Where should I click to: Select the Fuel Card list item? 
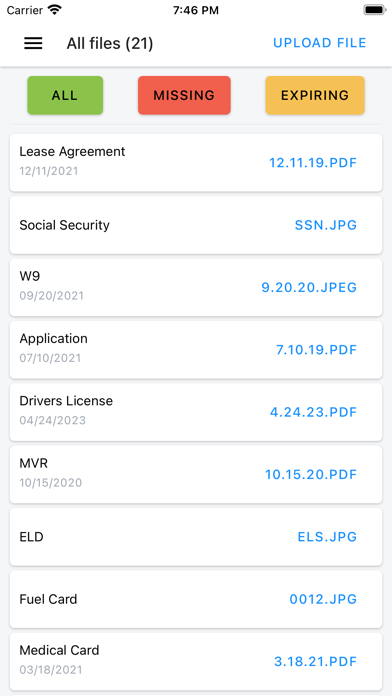click(196, 599)
